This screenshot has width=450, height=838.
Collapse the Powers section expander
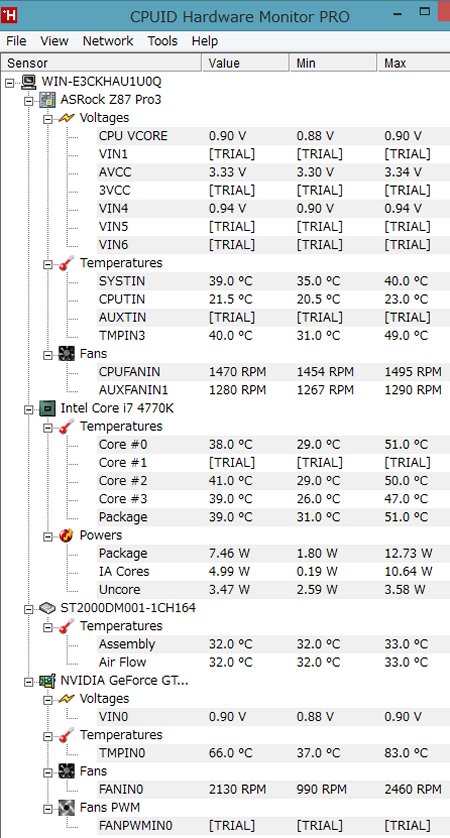(x=48, y=536)
